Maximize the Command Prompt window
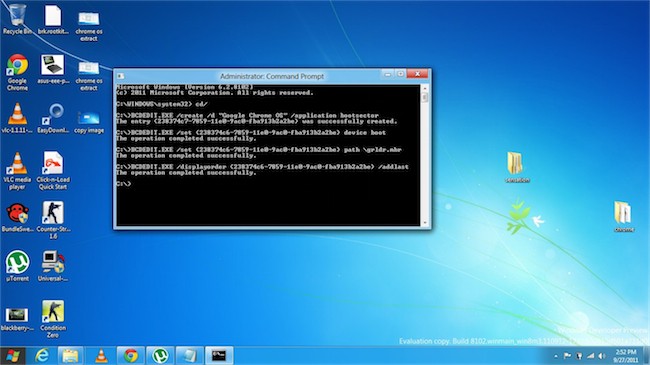This screenshot has height=365, width=650. point(400,74)
